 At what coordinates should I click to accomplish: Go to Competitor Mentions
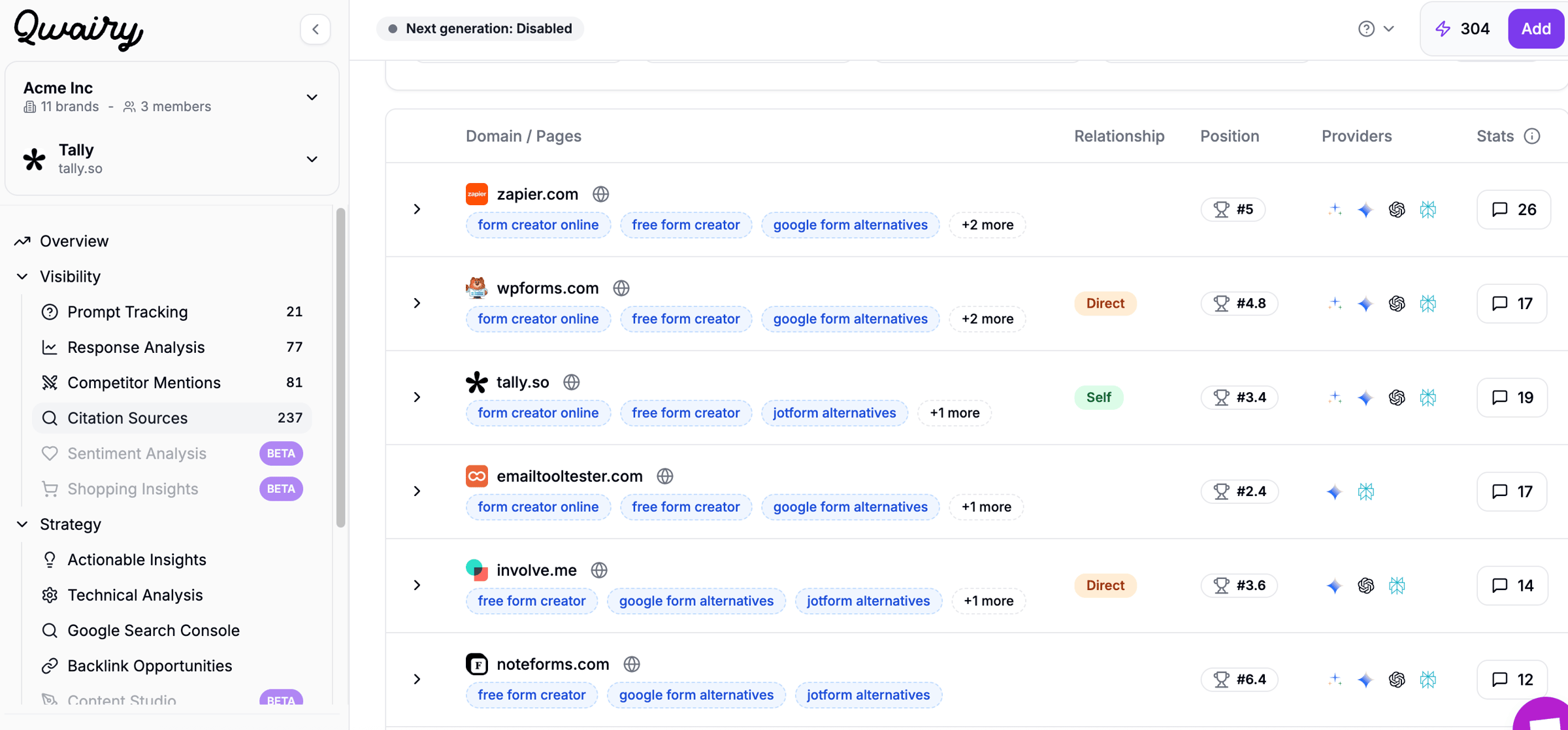point(144,382)
